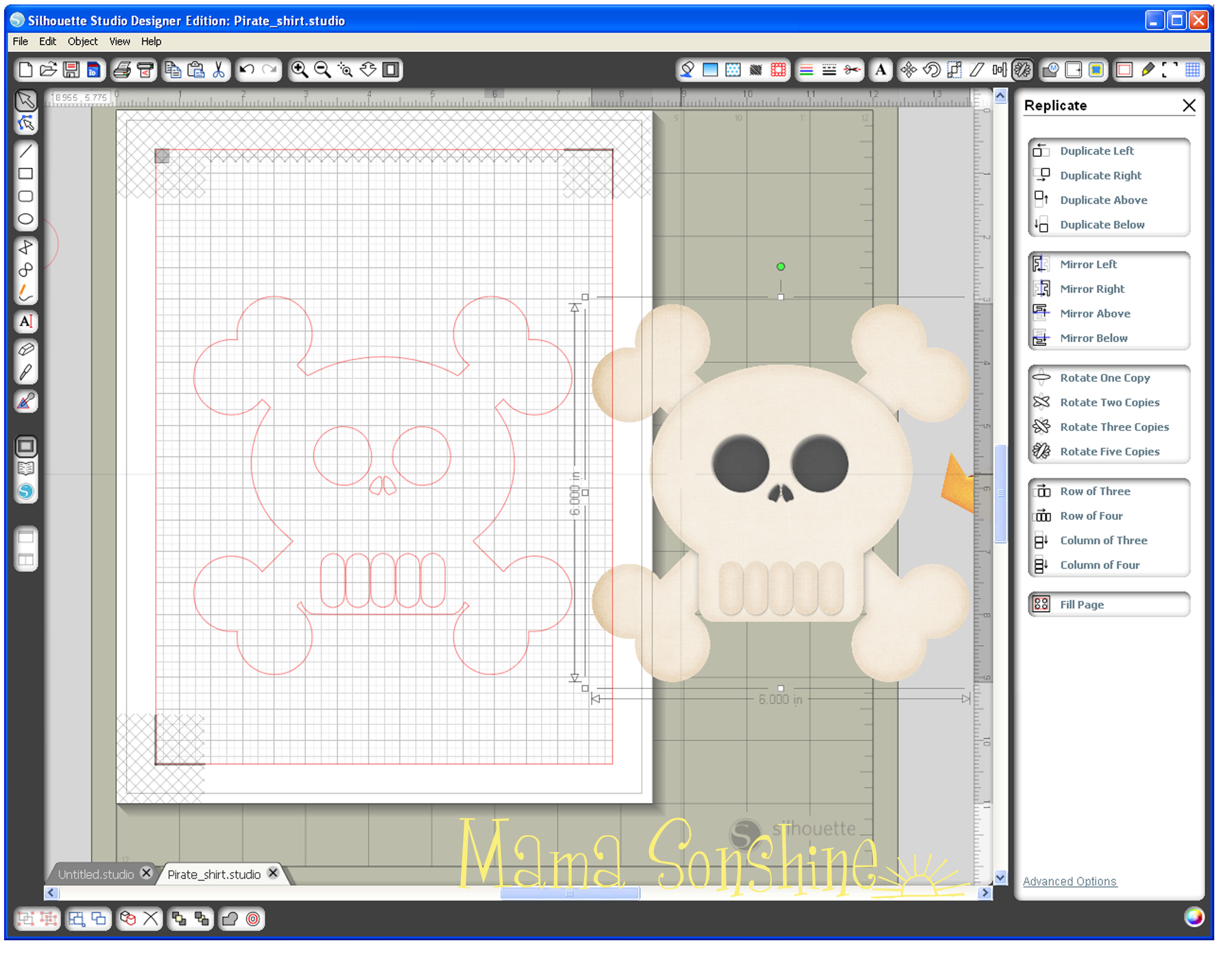
Task: Open the color wheel at bottom right
Action: coord(1194,917)
